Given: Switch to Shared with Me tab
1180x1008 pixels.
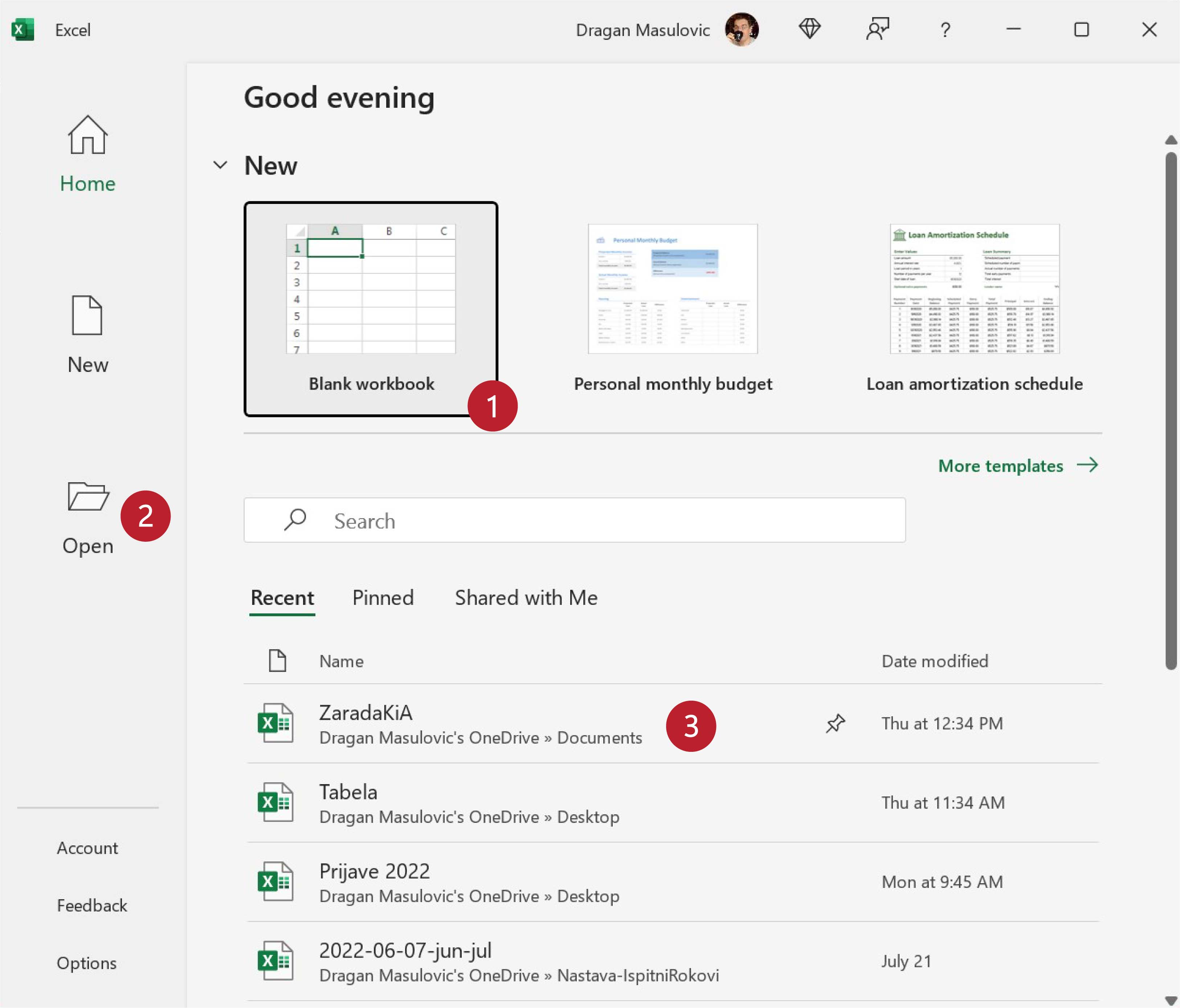Looking at the screenshot, I should (x=526, y=598).
